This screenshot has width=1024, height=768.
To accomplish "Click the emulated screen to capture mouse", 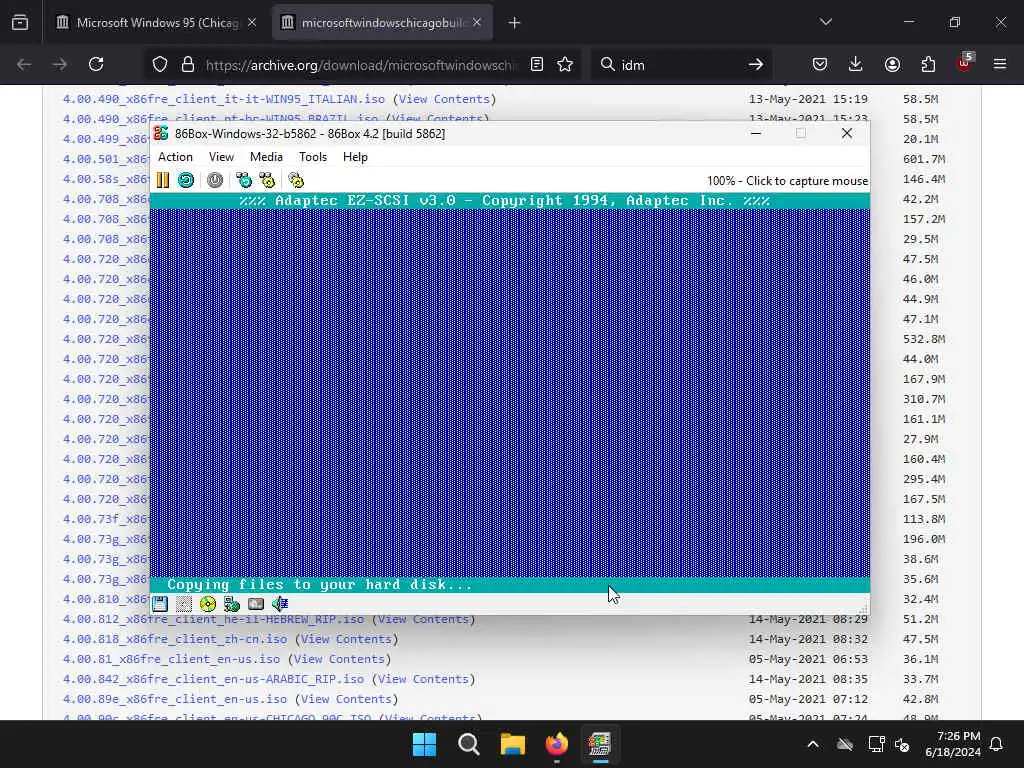I will 509,392.
